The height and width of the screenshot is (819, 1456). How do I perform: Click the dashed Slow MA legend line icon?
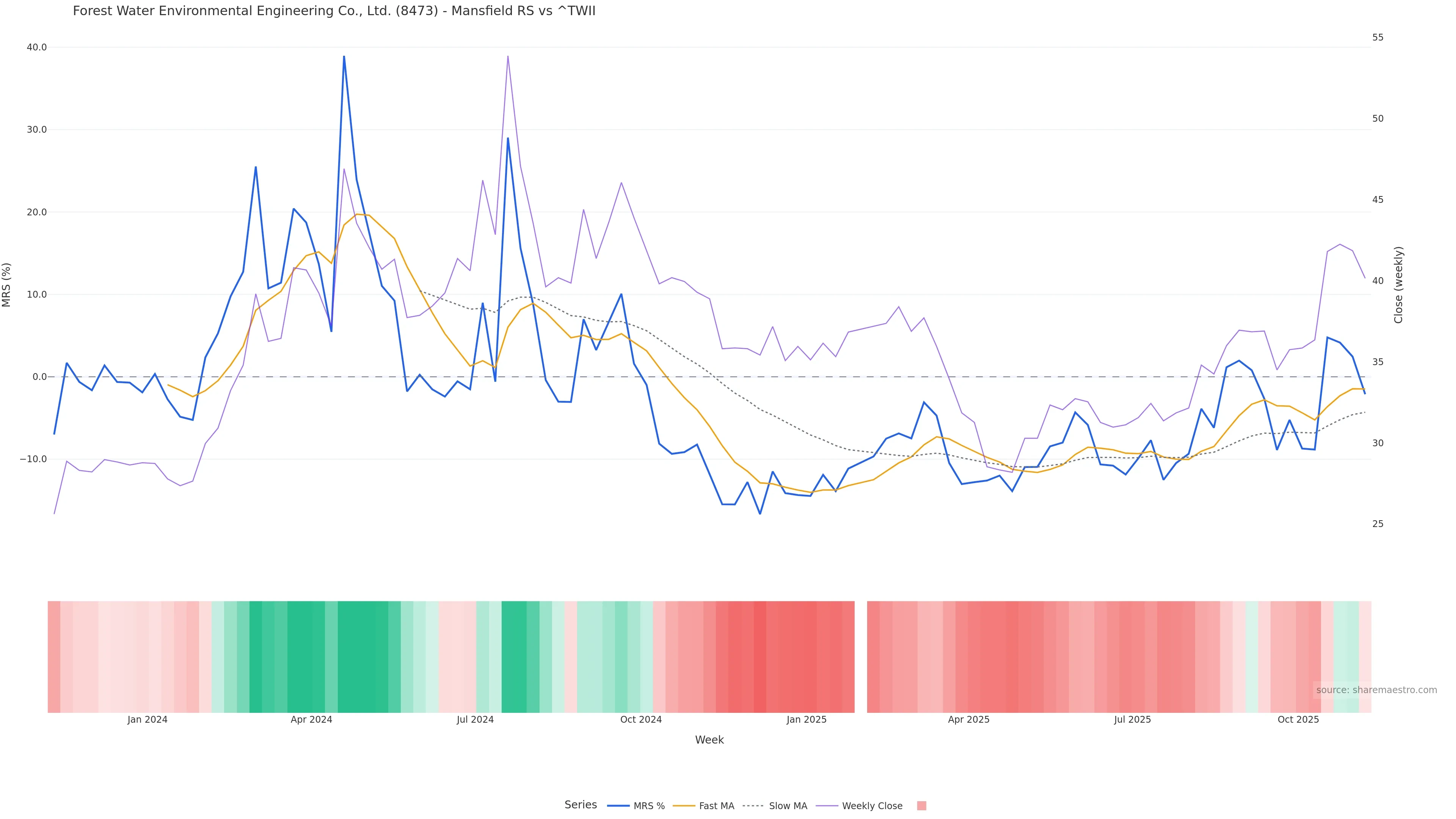click(x=753, y=806)
